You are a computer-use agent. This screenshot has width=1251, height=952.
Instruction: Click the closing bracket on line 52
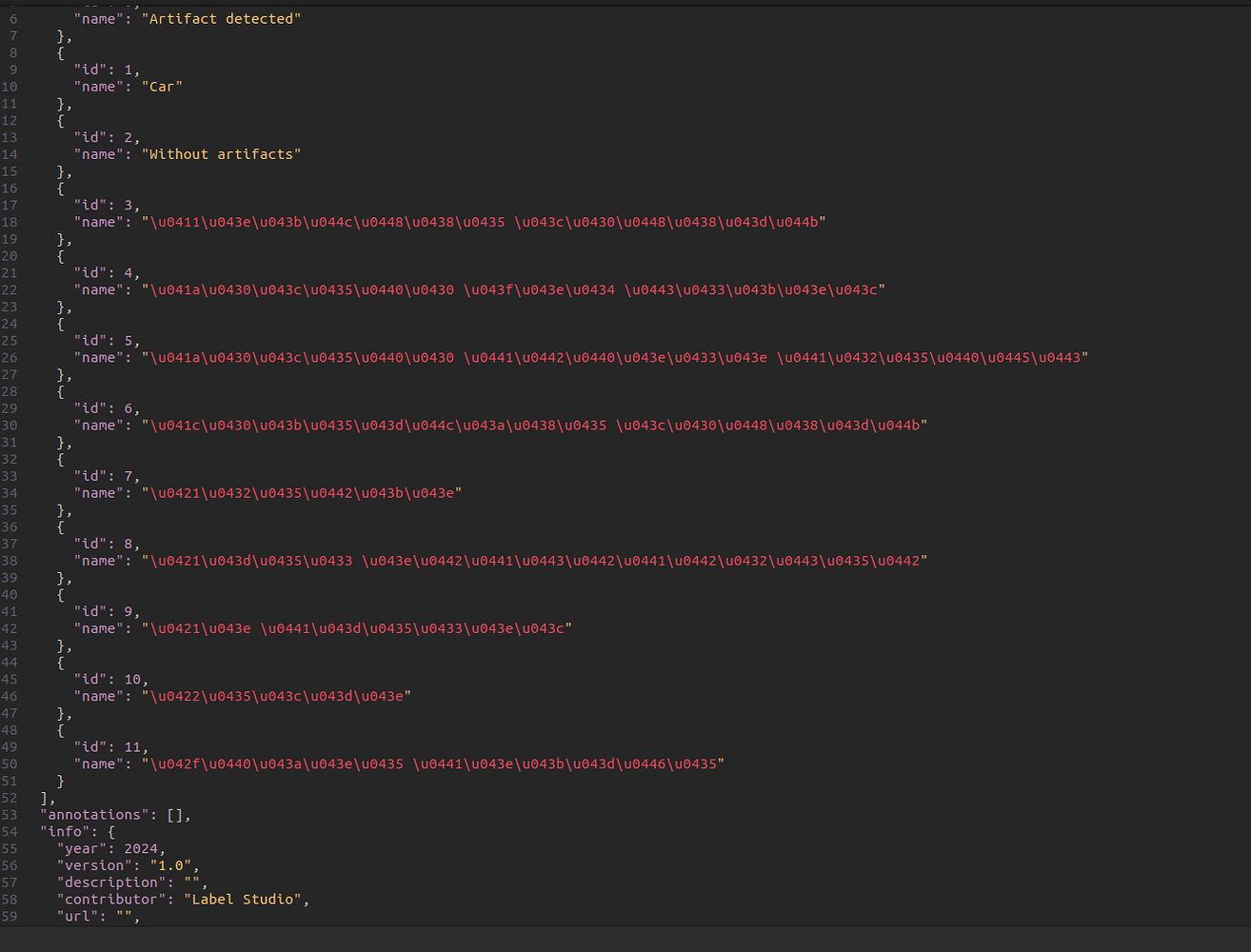point(45,797)
